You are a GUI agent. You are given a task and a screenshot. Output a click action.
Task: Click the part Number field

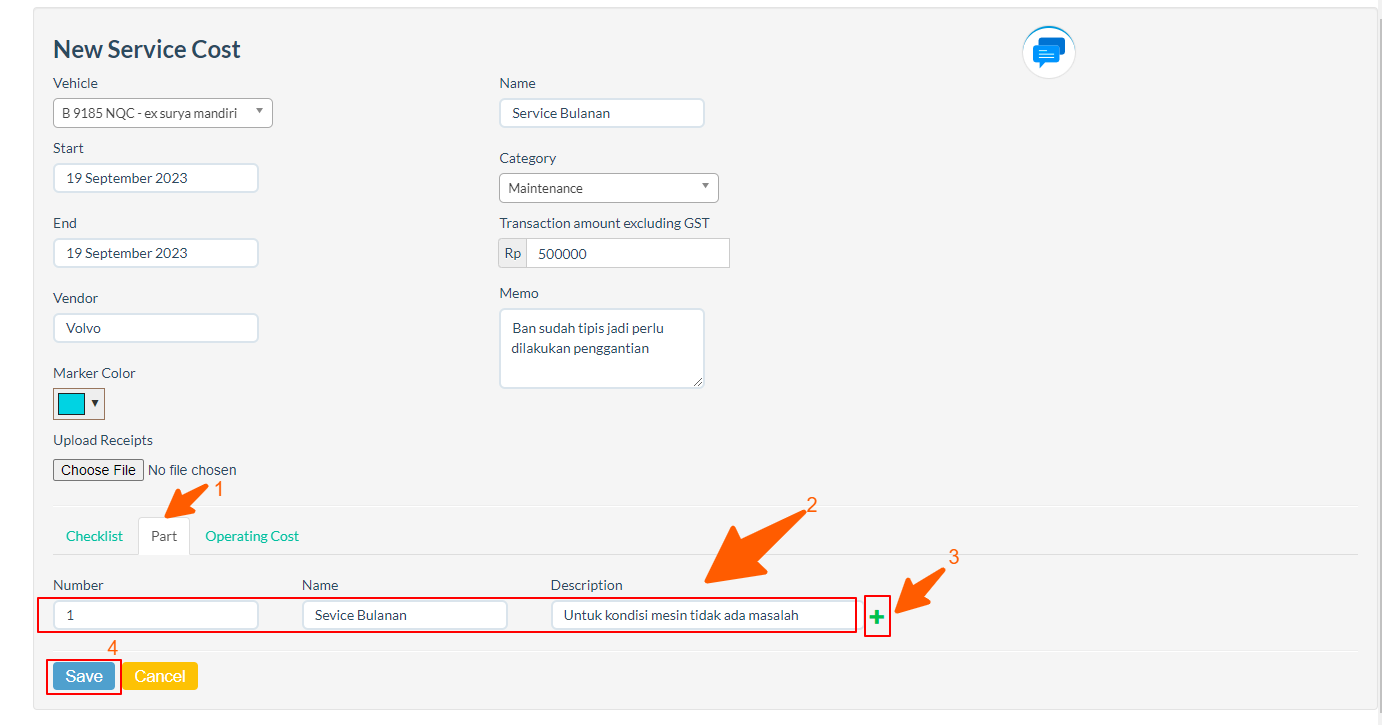point(156,615)
